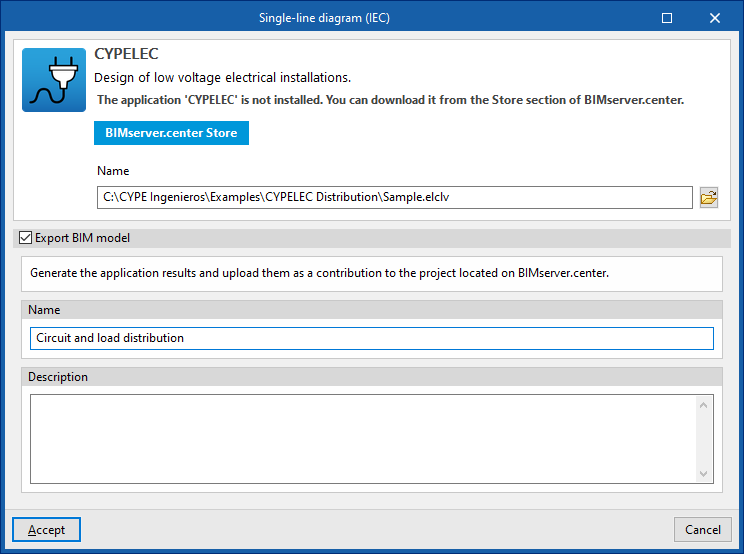
Task: Open the file browser folder icon
Action: [x=709, y=198]
